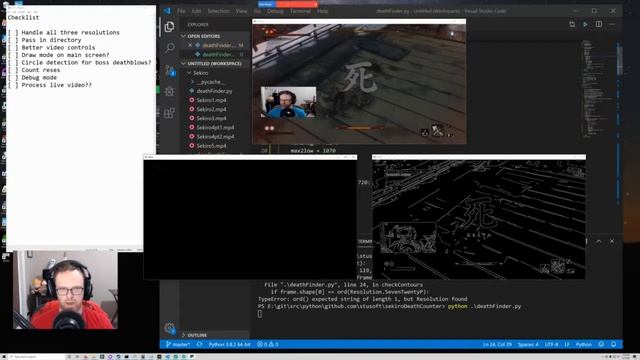Select Sekiro3.mp4 in the explorer
Screen dimensions: 640x360
[211, 118]
